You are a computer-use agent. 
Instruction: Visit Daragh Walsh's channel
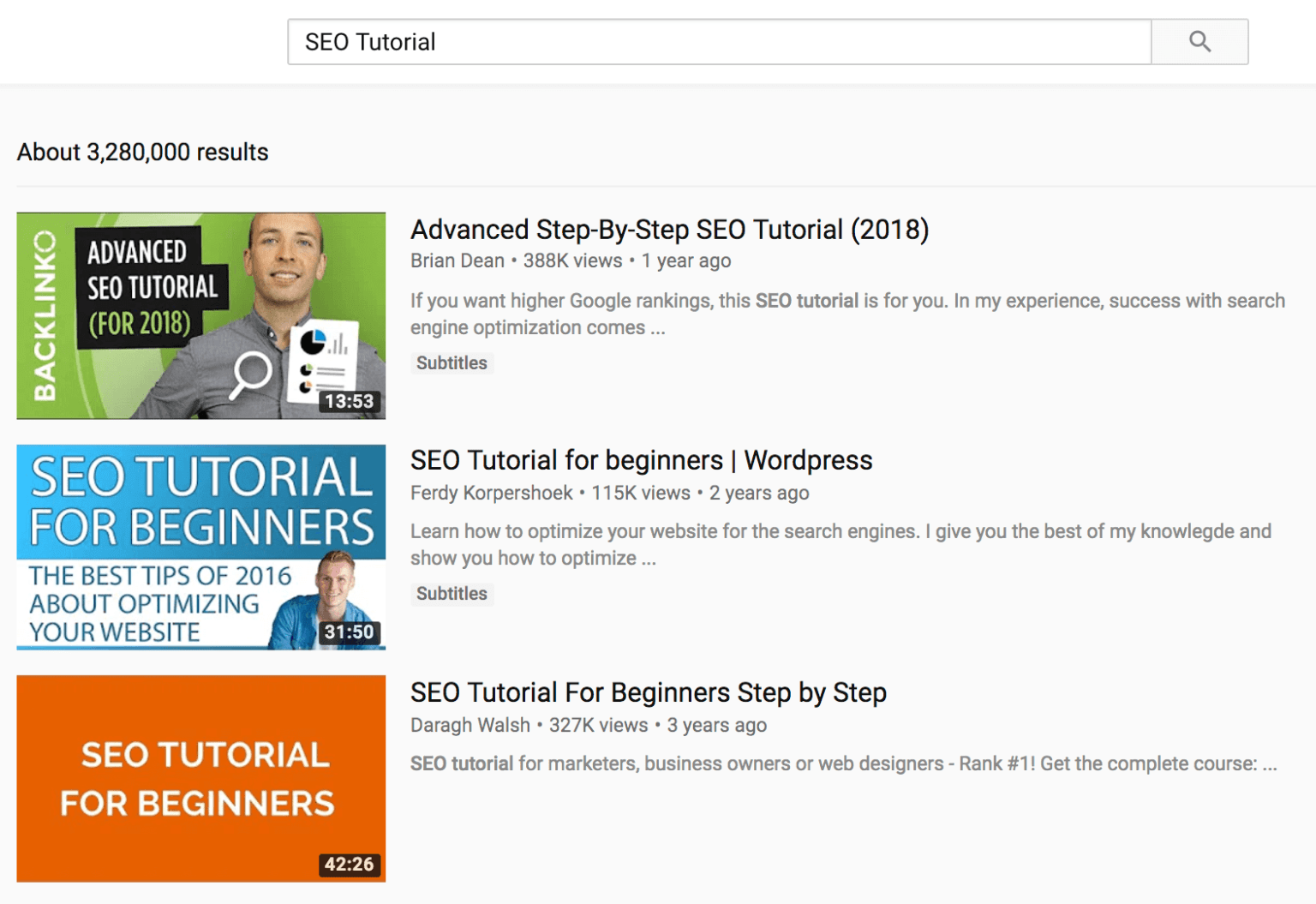470,725
